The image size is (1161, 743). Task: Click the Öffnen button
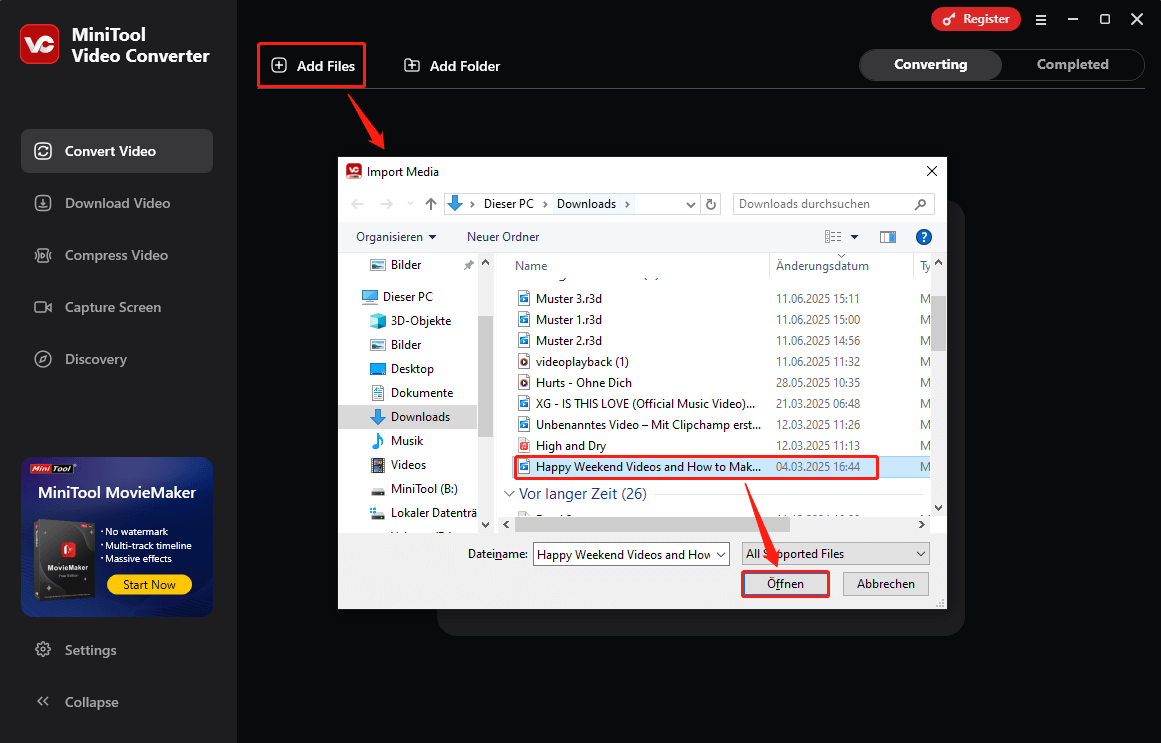[x=785, y=584]
